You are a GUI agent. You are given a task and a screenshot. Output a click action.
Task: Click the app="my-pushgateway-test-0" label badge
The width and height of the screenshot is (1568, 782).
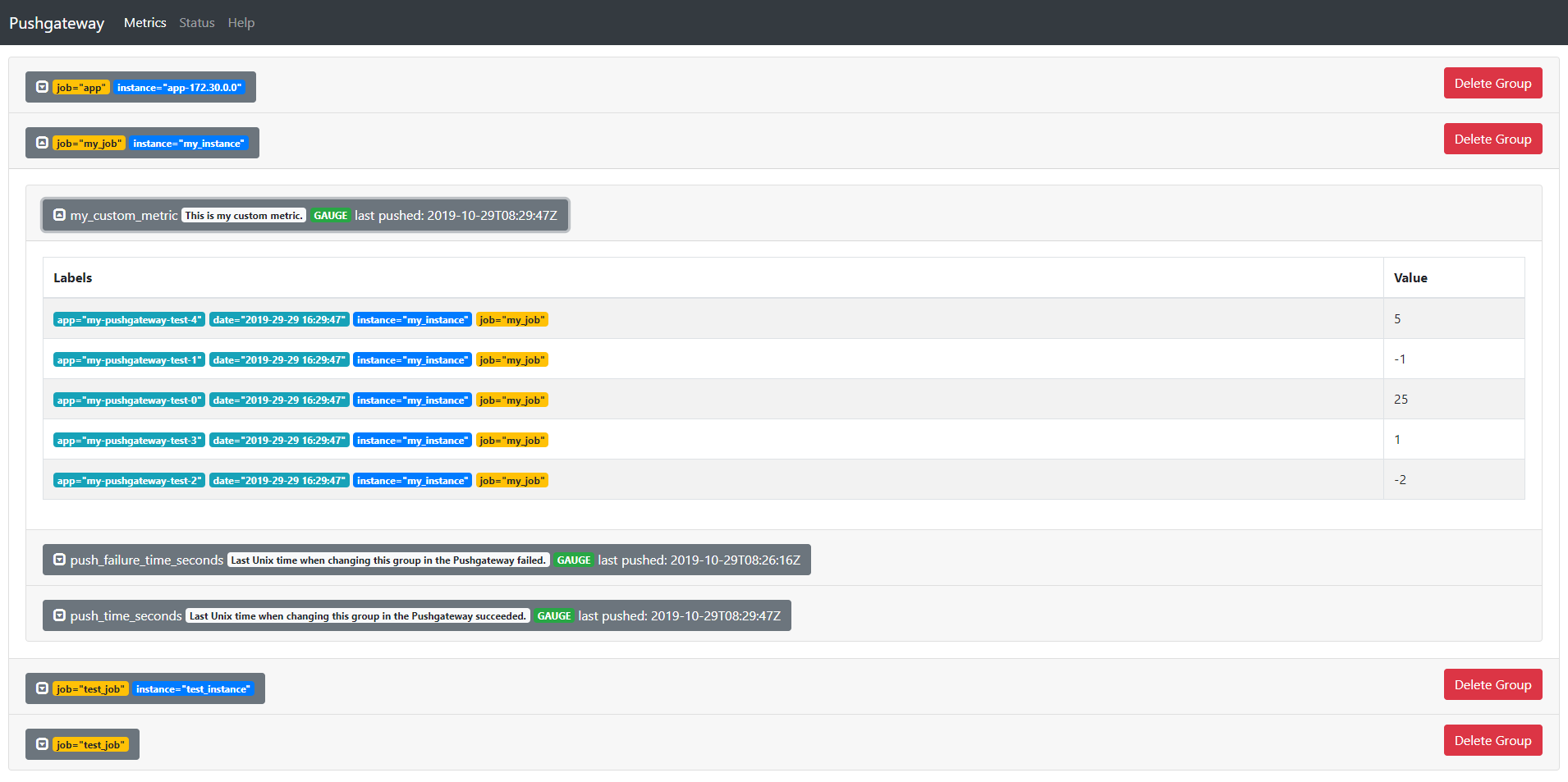coord(128,400)
